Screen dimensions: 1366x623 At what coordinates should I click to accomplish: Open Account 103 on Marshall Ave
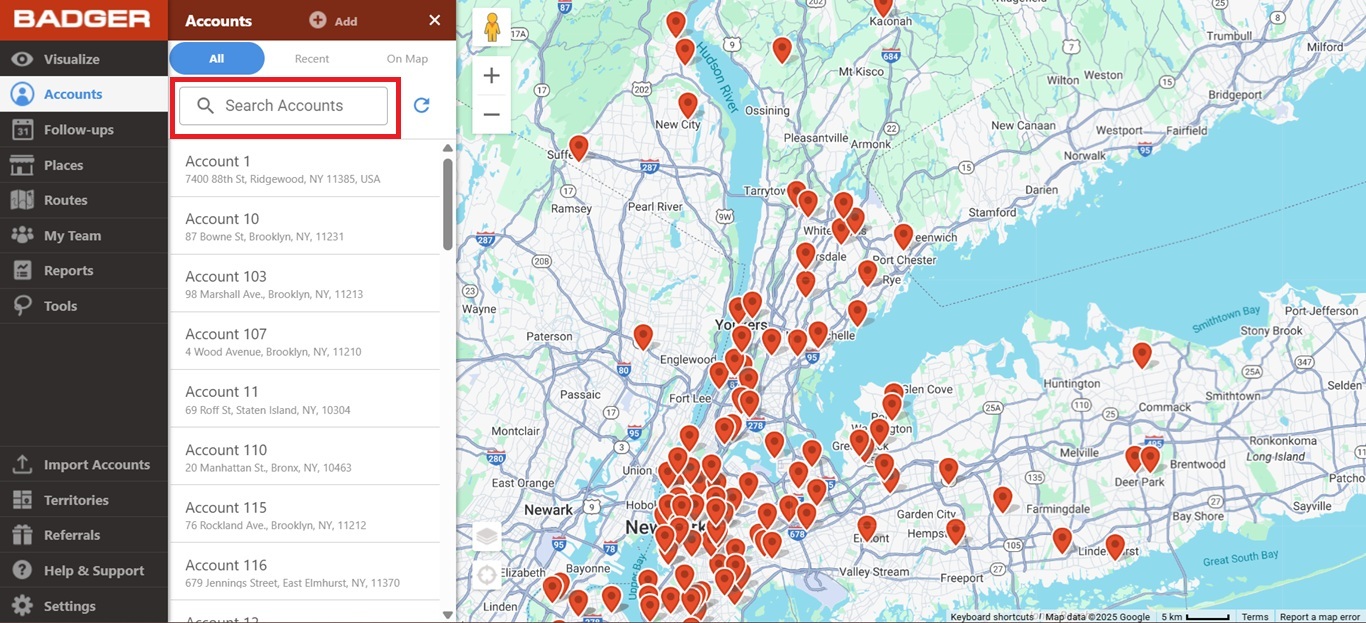point(305,284)
